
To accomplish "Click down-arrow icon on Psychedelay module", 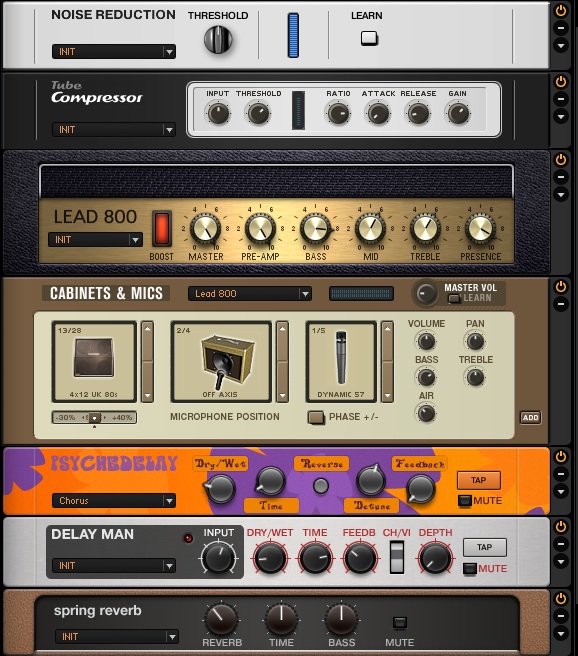I will tap(561, 491).
